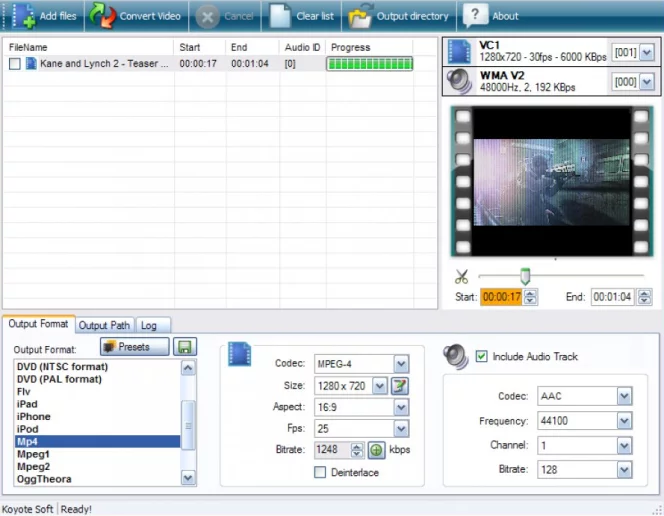Click the Add files label
The image size is (664, 516).
tap(58, 16)
